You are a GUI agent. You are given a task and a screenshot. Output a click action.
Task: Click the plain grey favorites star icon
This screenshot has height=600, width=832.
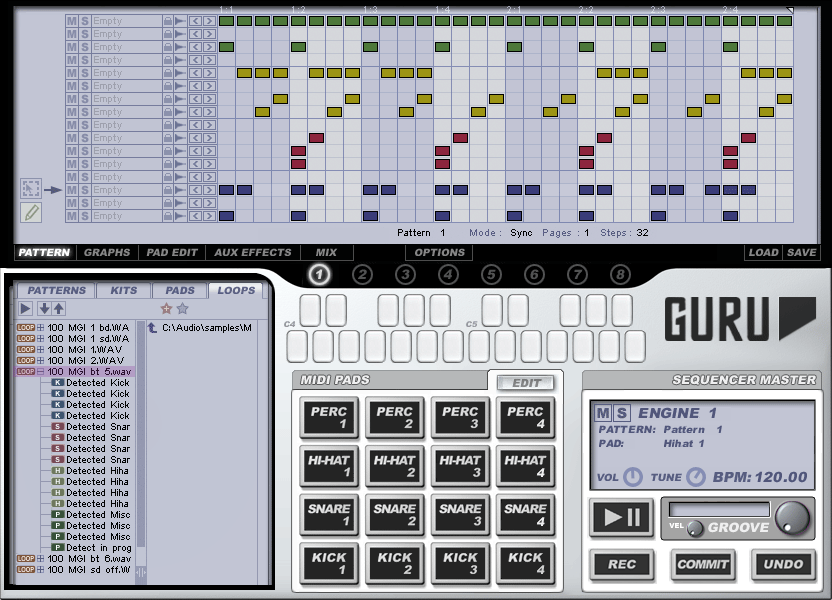coord(183,308)
